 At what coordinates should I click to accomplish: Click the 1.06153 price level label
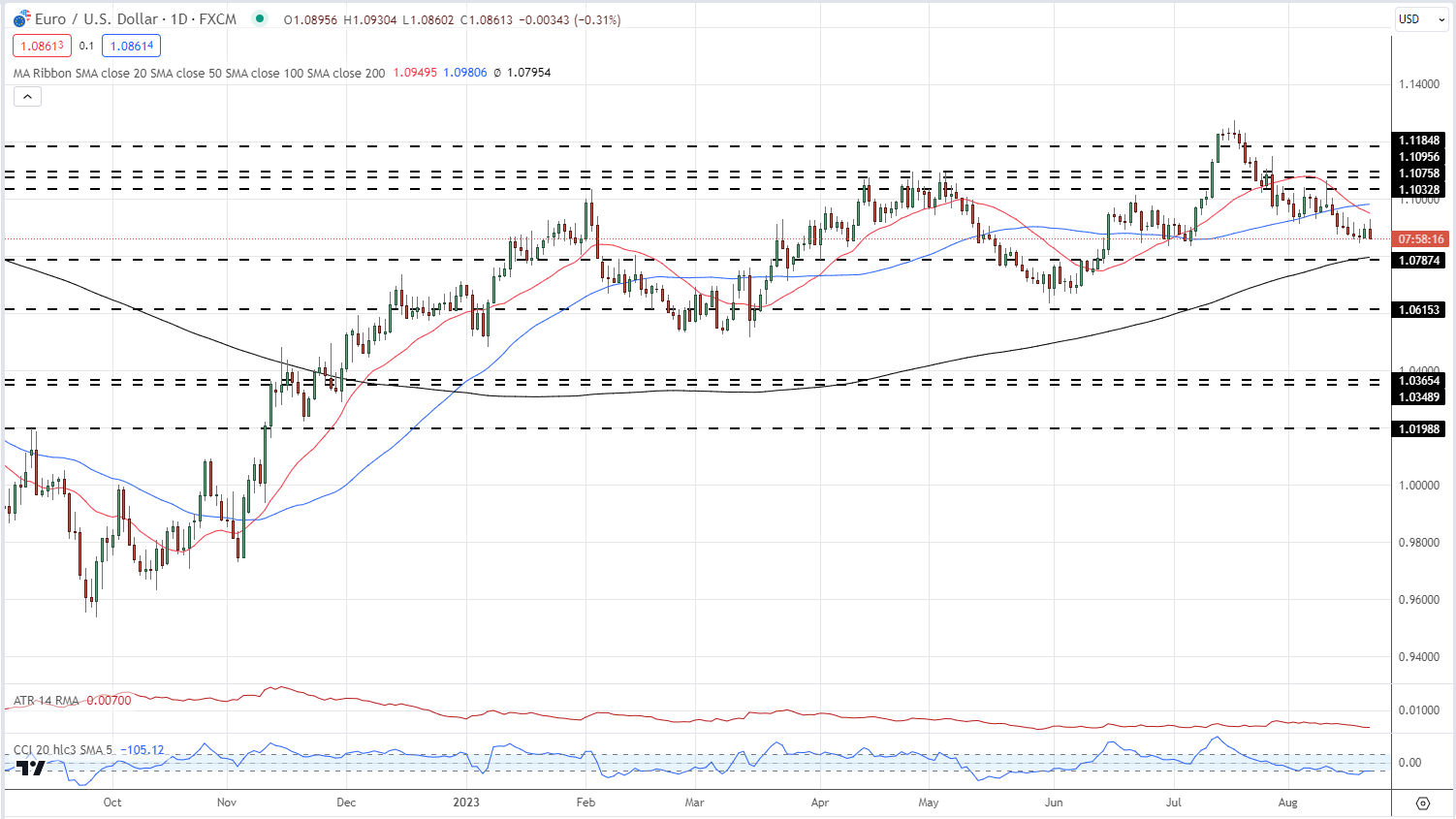(1419, 310)
